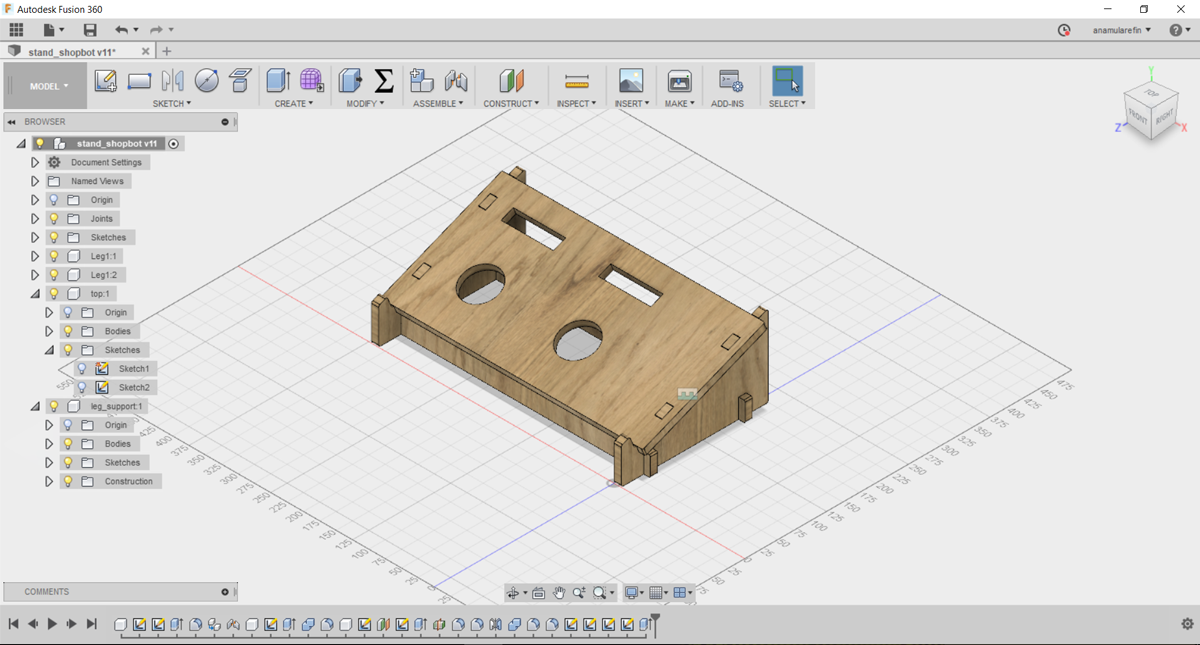This screenshot has width=1200, height=645.
Task: Open the anamularefin account menu
Action: (1121, 30)
